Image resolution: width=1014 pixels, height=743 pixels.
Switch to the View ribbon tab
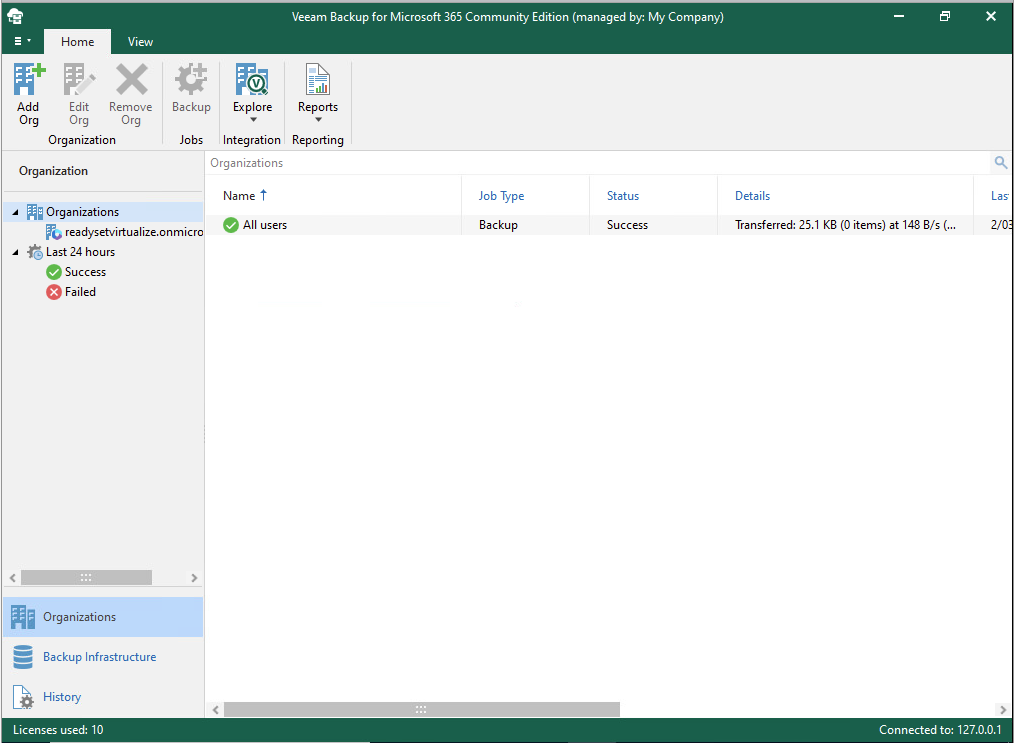point(140,41)
